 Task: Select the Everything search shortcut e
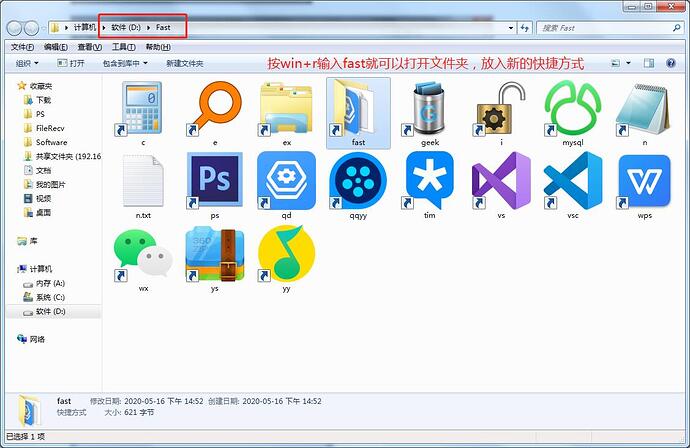[214, 113]
